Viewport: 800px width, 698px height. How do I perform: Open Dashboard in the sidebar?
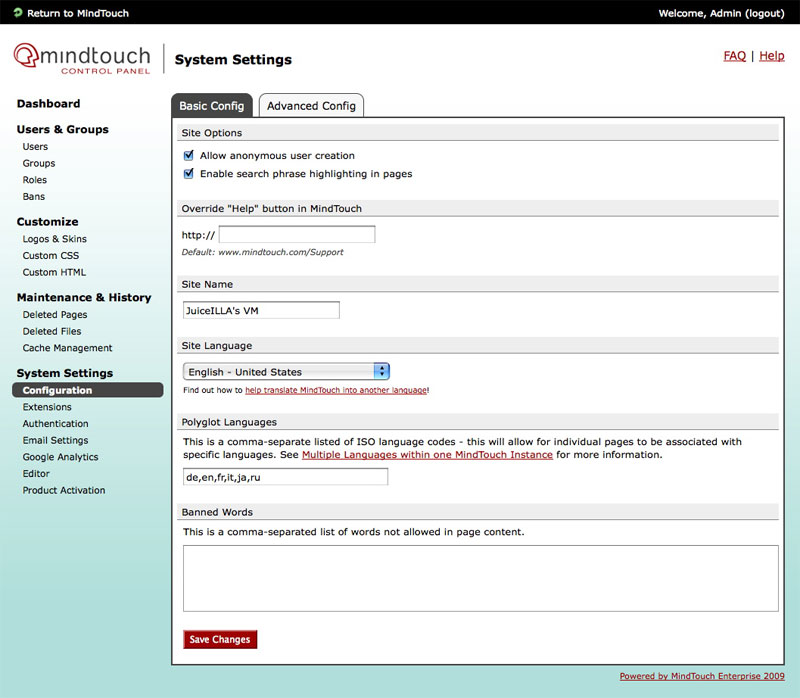coord(48,104)
